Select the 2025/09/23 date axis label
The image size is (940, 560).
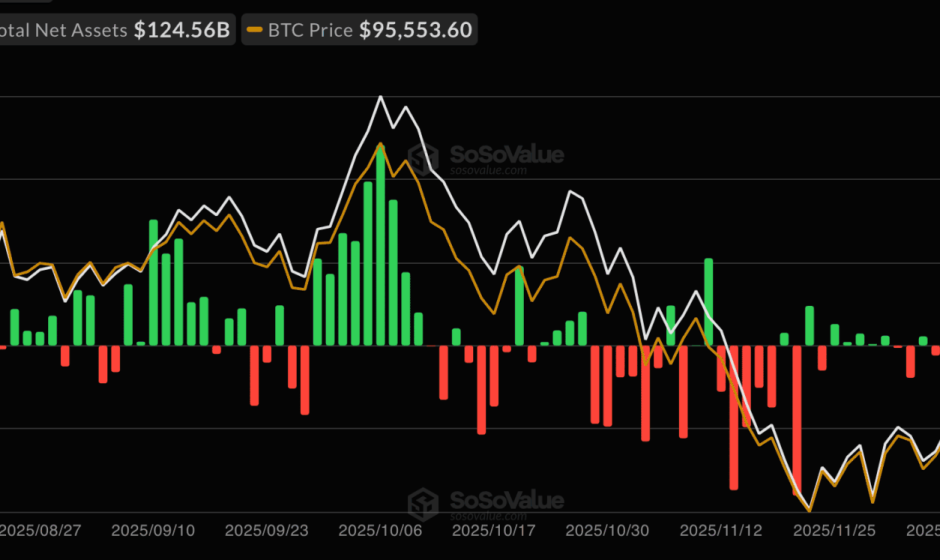267,528
